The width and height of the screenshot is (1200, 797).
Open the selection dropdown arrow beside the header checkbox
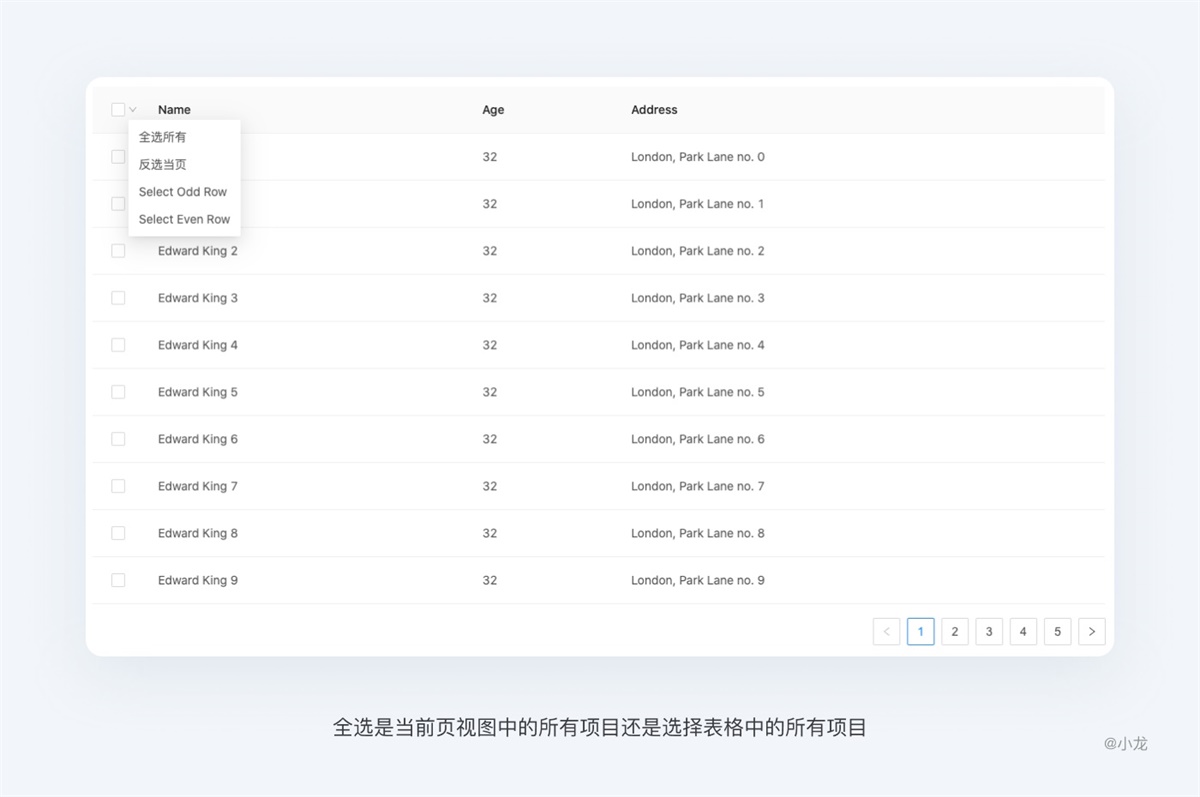(x=133, y=110)
